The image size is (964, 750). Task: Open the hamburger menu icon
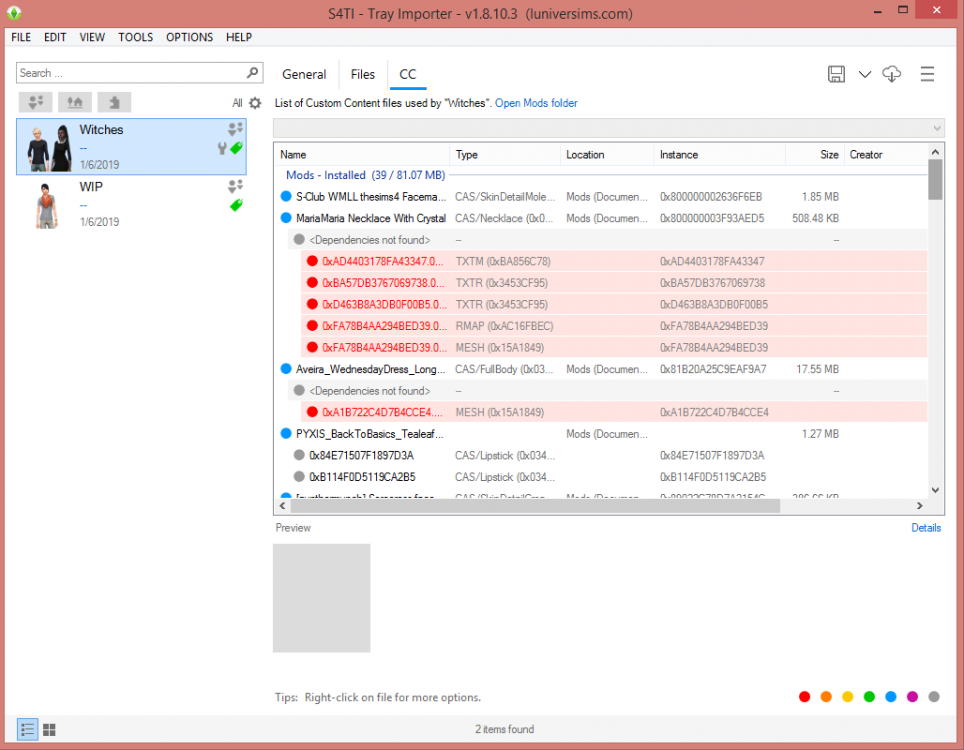tap(927, 74)
